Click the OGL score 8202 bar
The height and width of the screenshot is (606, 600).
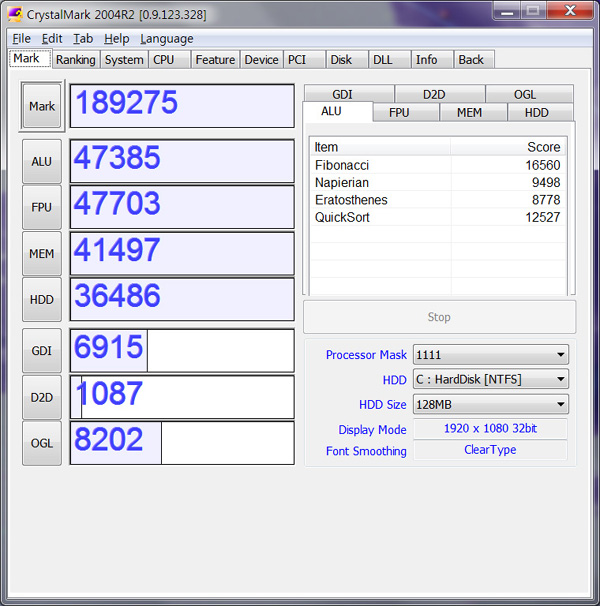point(182,443)
